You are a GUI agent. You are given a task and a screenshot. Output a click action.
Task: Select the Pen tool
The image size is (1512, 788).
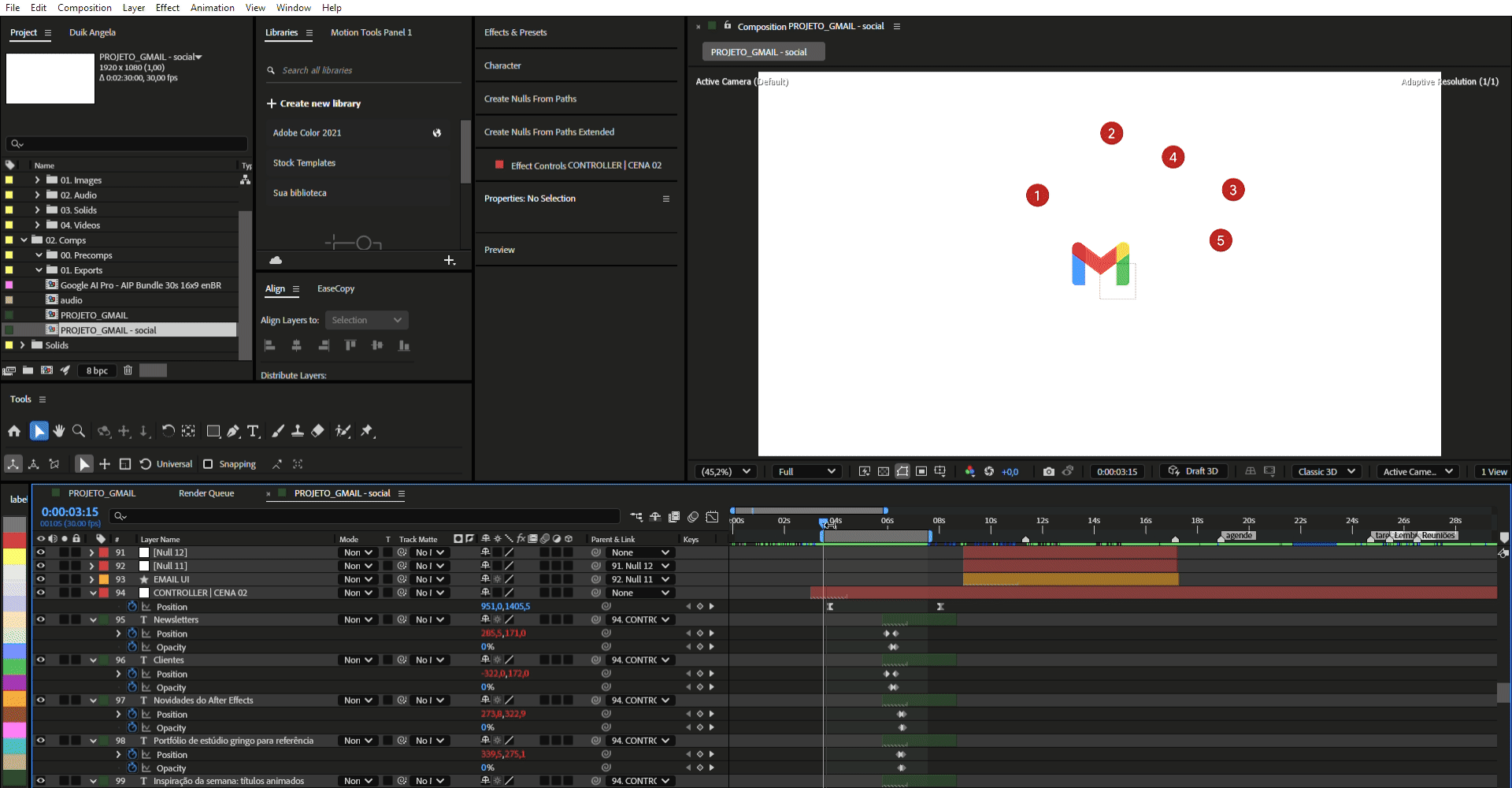(234, 431)
